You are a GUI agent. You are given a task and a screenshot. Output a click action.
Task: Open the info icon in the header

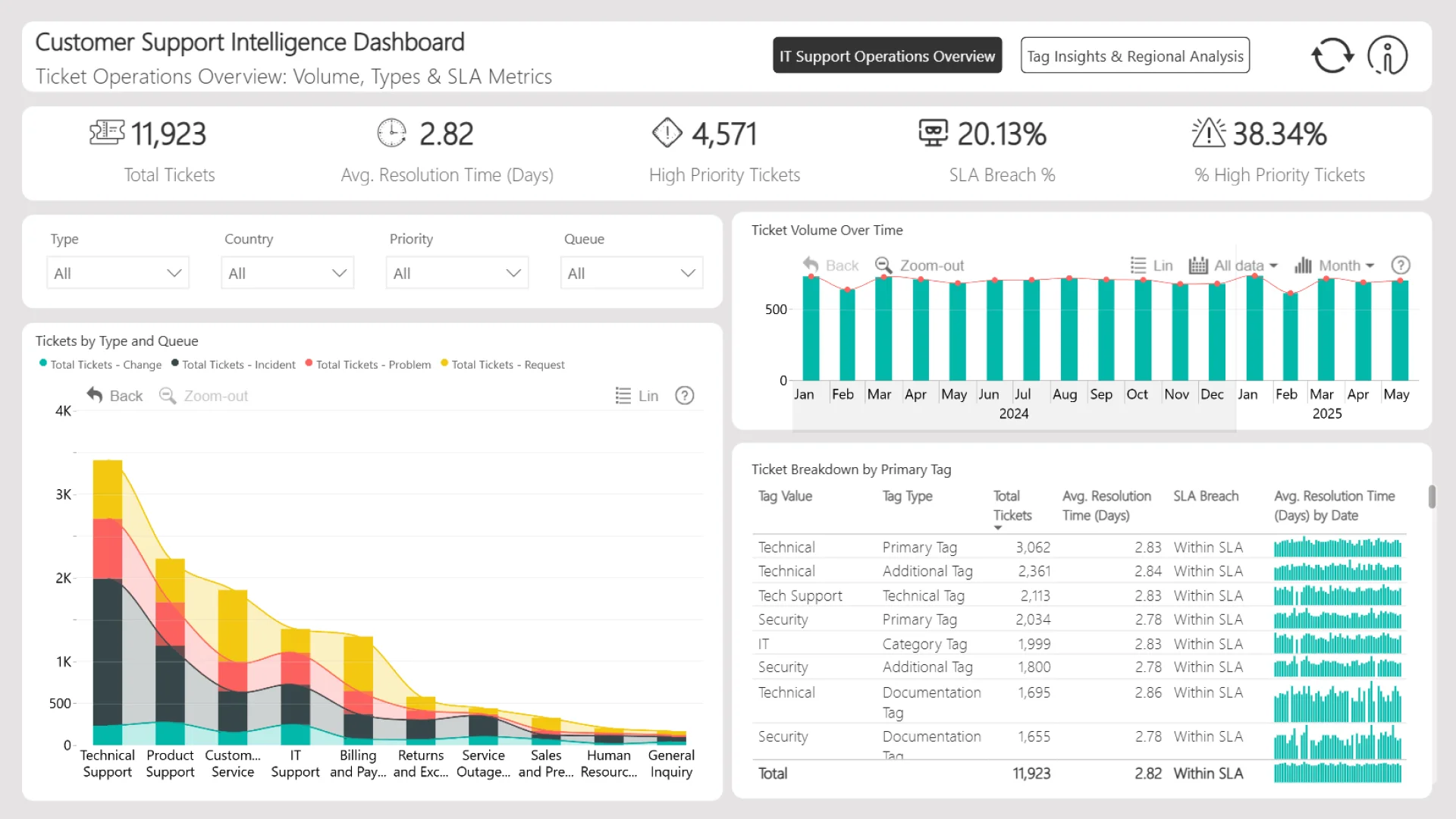pyautogui.click(x=1388, y=55)
